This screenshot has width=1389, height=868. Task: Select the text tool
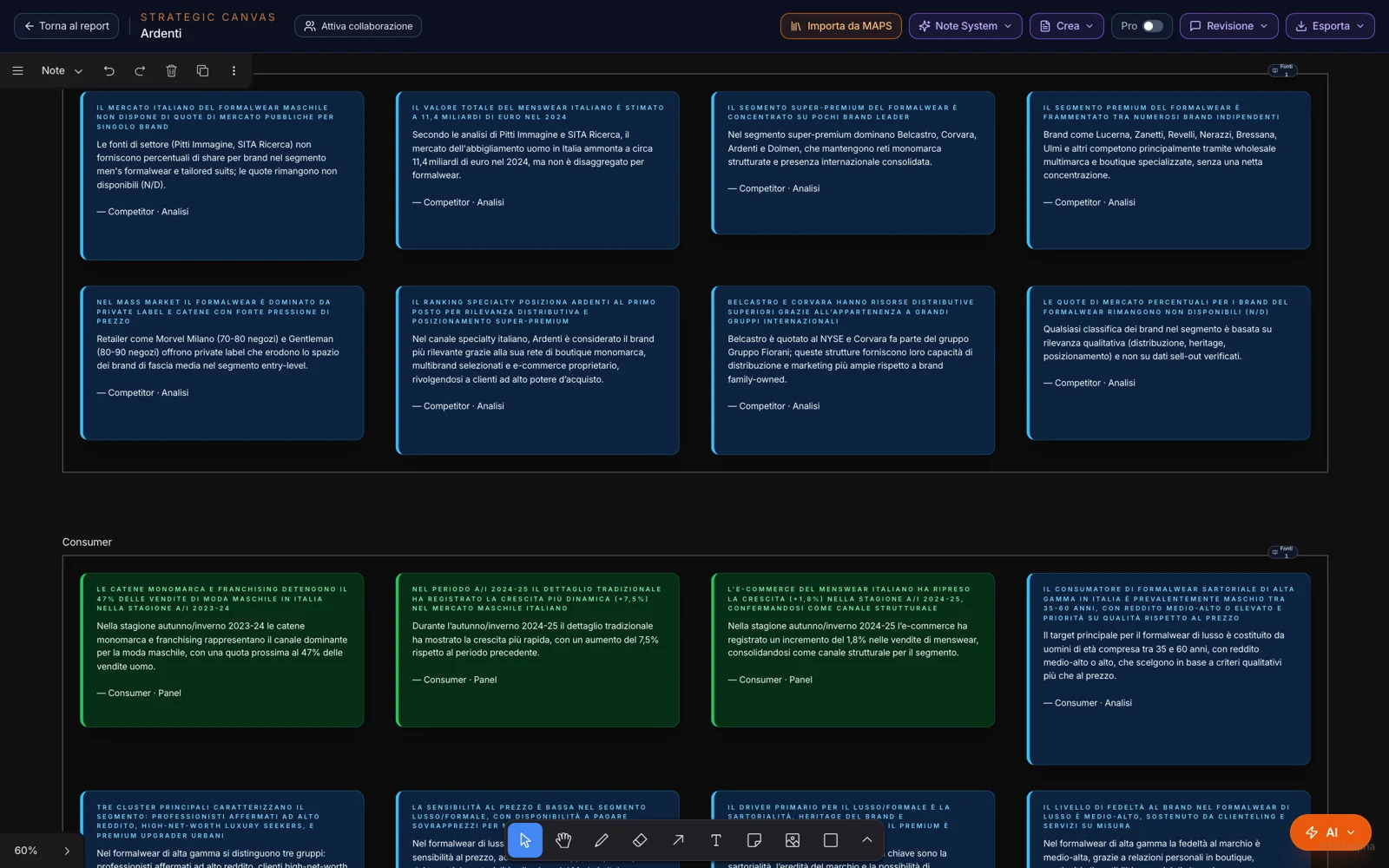coord(716,840)
